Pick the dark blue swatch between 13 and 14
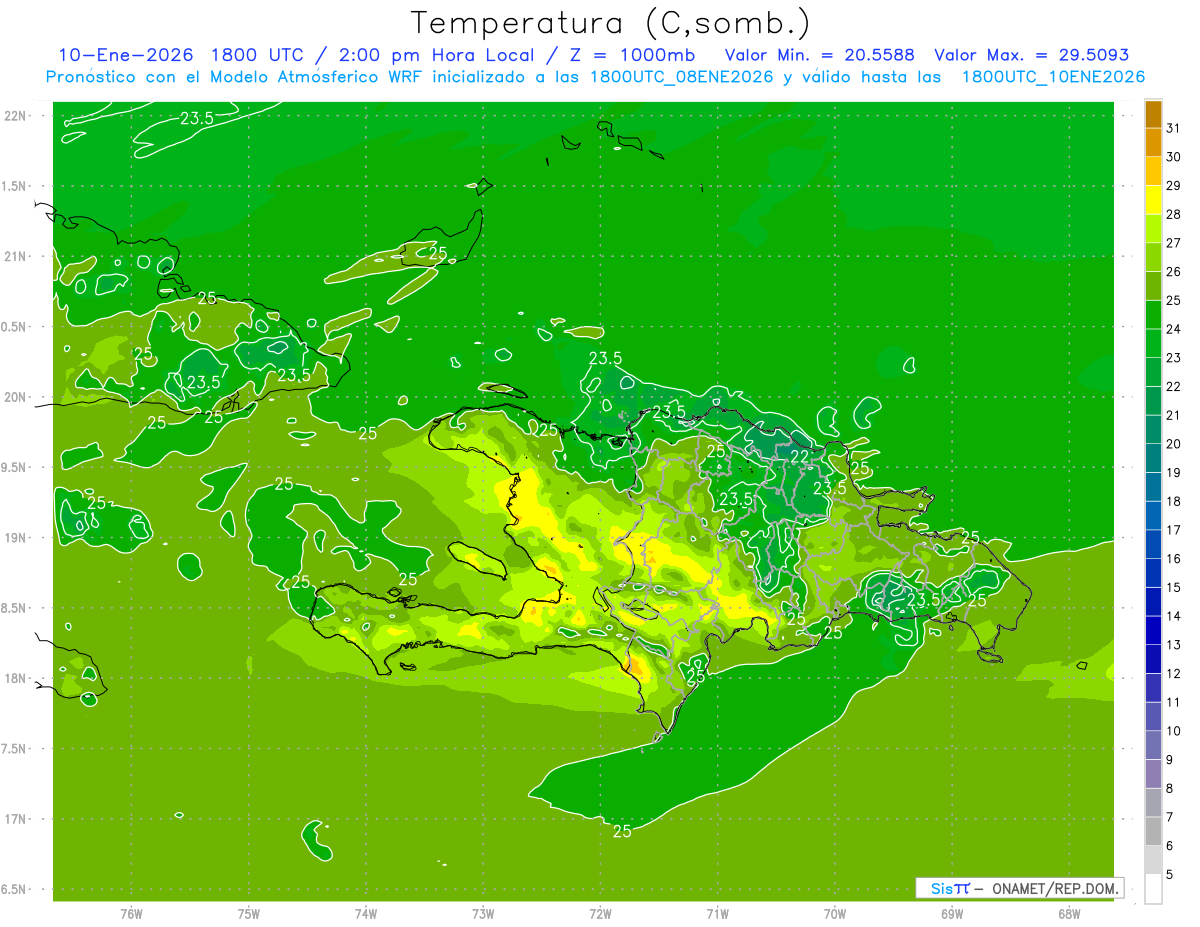This screenshot has height=927, width=1200. coord(1153,630)
